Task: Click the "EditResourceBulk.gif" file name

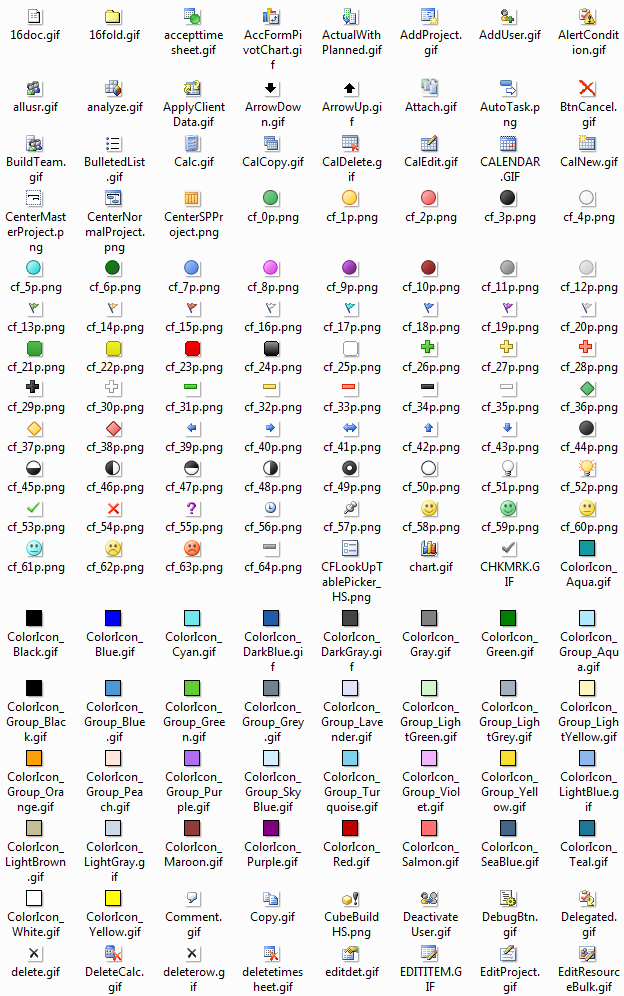Action: click(x=588, y=979)
